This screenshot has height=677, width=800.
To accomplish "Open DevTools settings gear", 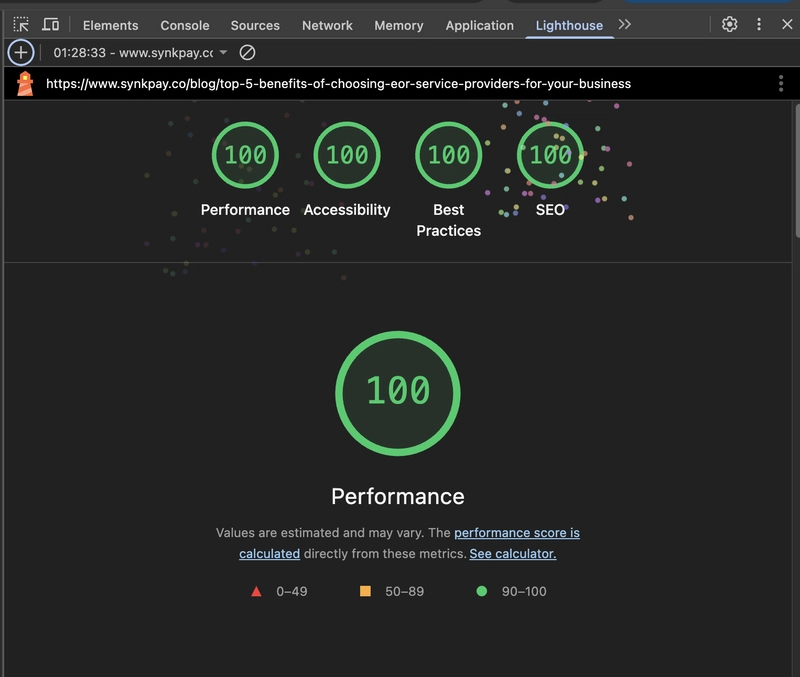I will pyautogui.click(x=730, y=25).
